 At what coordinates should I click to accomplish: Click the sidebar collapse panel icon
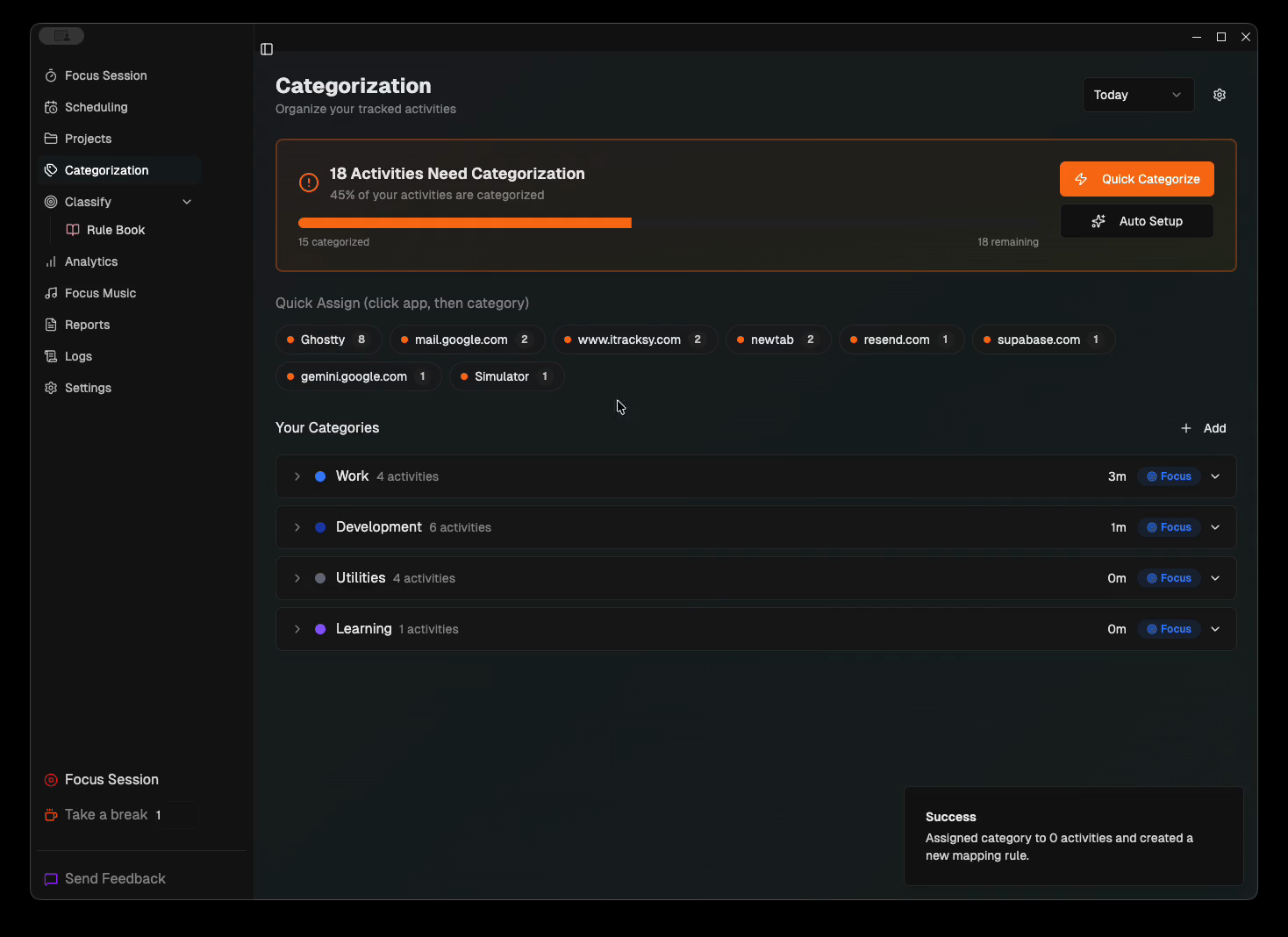pyautogui.click(x=267, y=49)
